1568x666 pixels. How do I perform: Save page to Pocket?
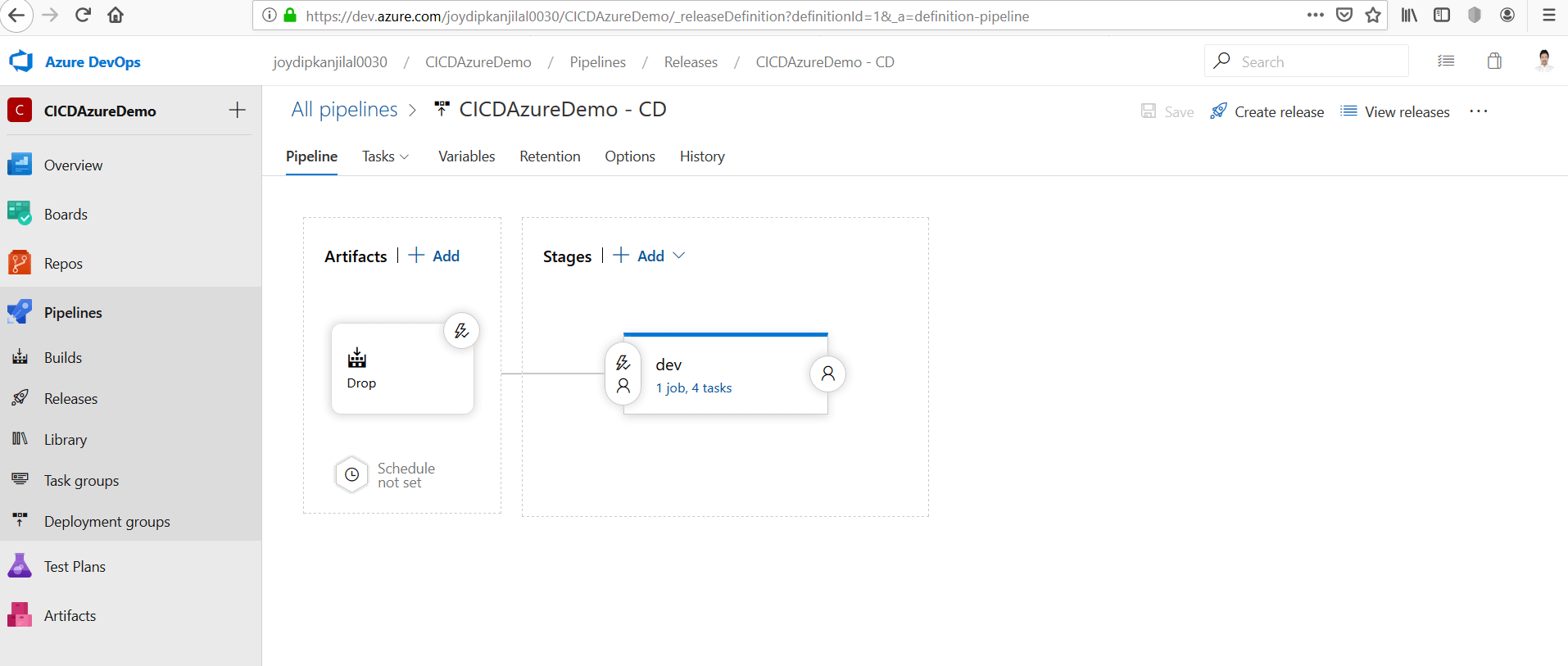coord(1344,15)
